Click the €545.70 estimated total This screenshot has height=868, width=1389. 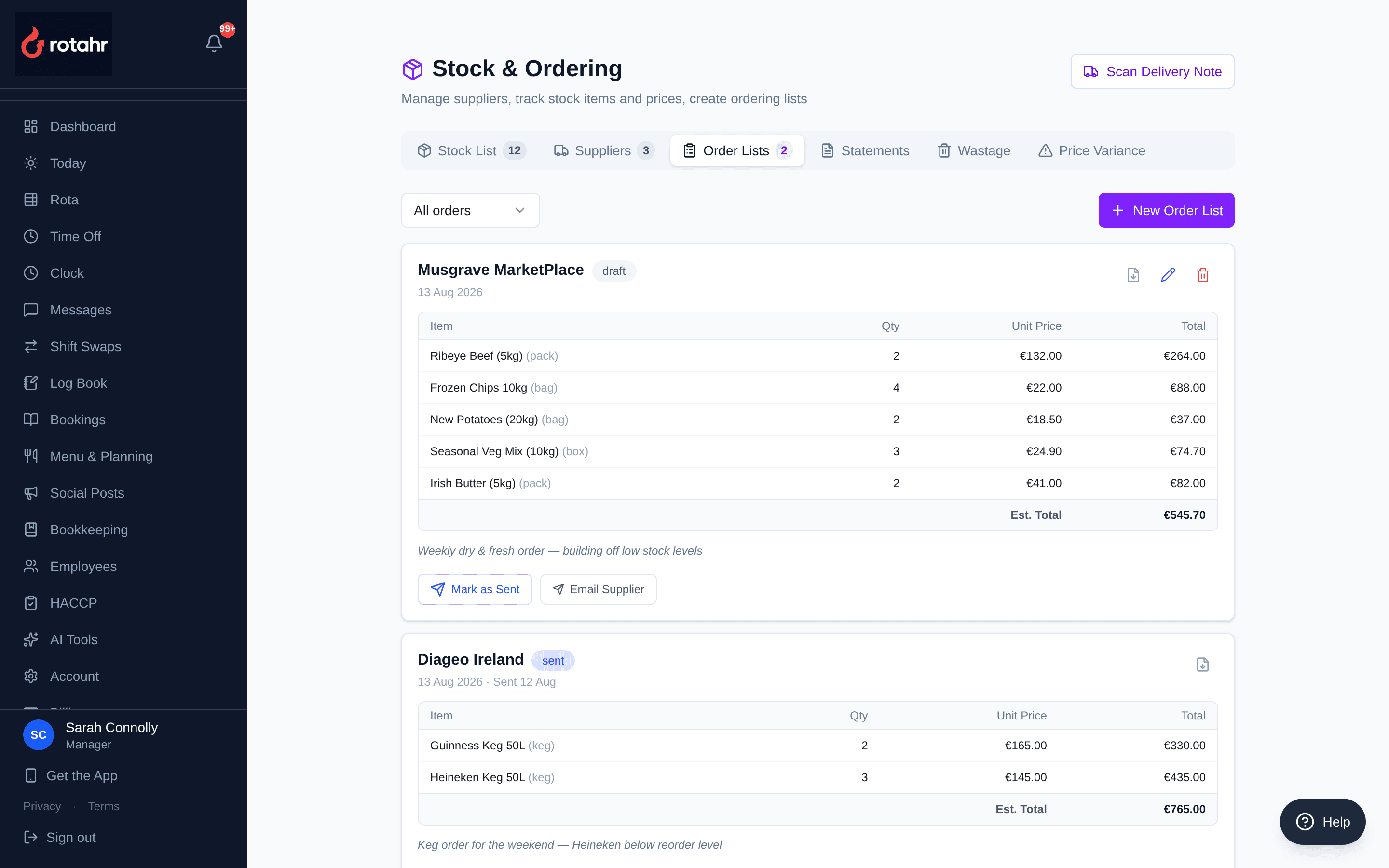(x=1184, y=515)
